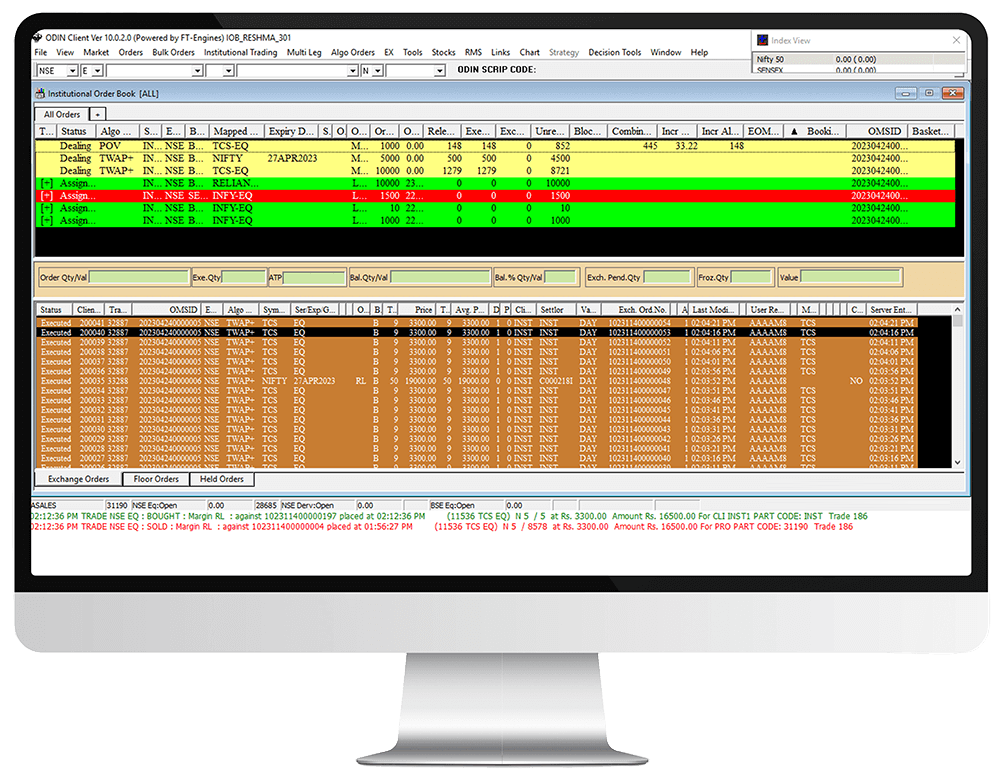Click the Froz.Qty field
The width and height of the screenshot is (1000, 782).
pos(751,277)
